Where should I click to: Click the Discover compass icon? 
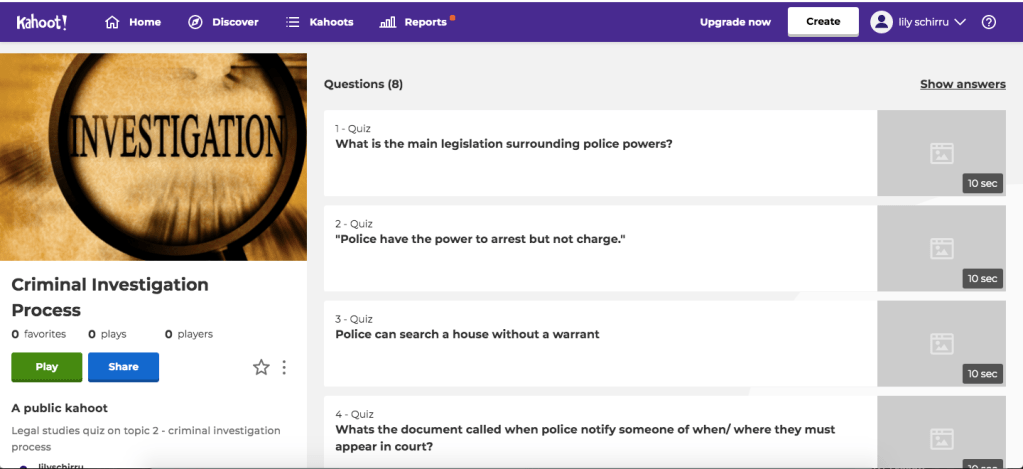(196, 22)
